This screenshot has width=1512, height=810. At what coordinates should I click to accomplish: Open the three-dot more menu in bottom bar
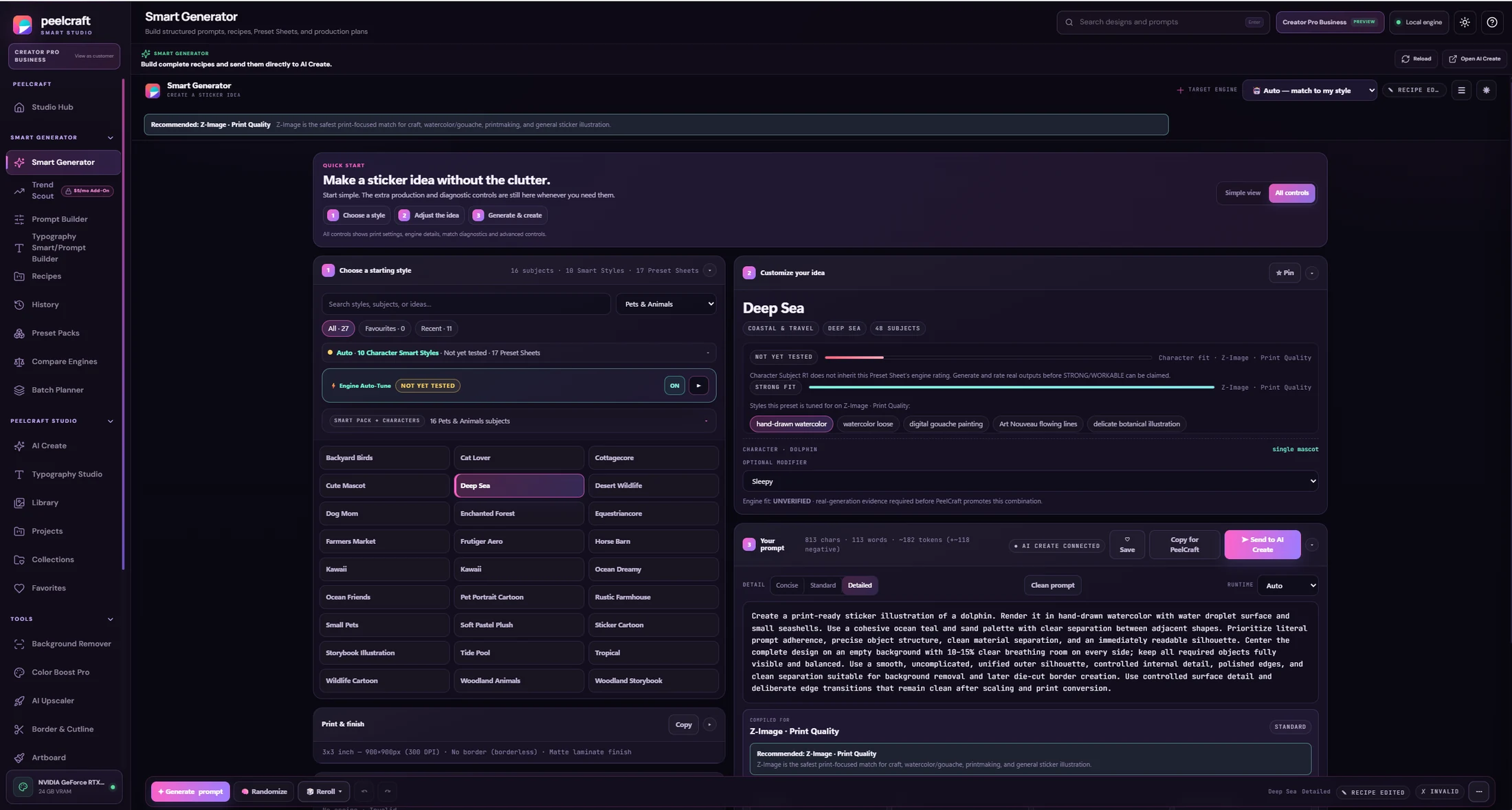(x=1479, y=792)
